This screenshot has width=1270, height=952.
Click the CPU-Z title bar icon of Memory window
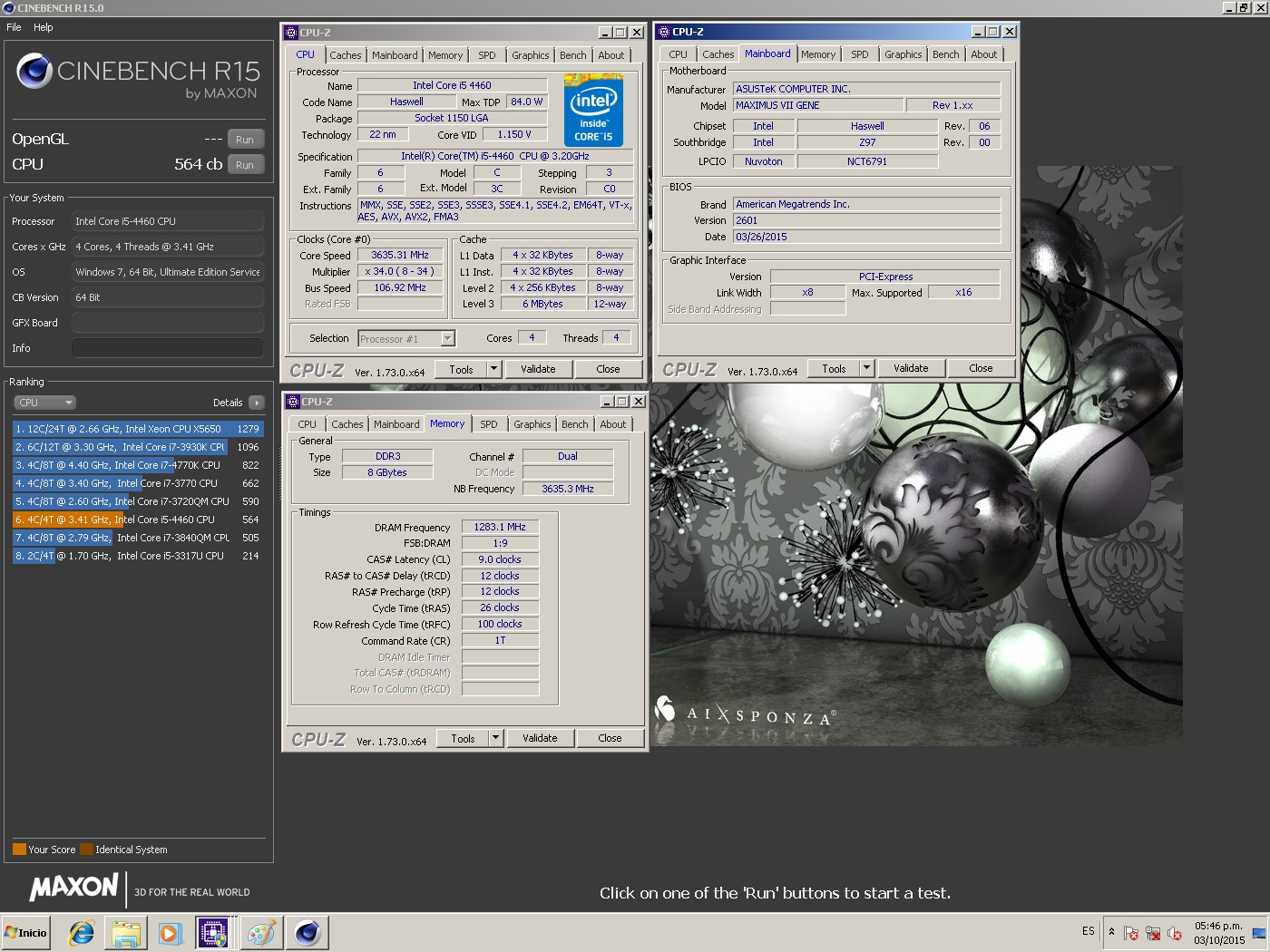click(x=293, y=402)
